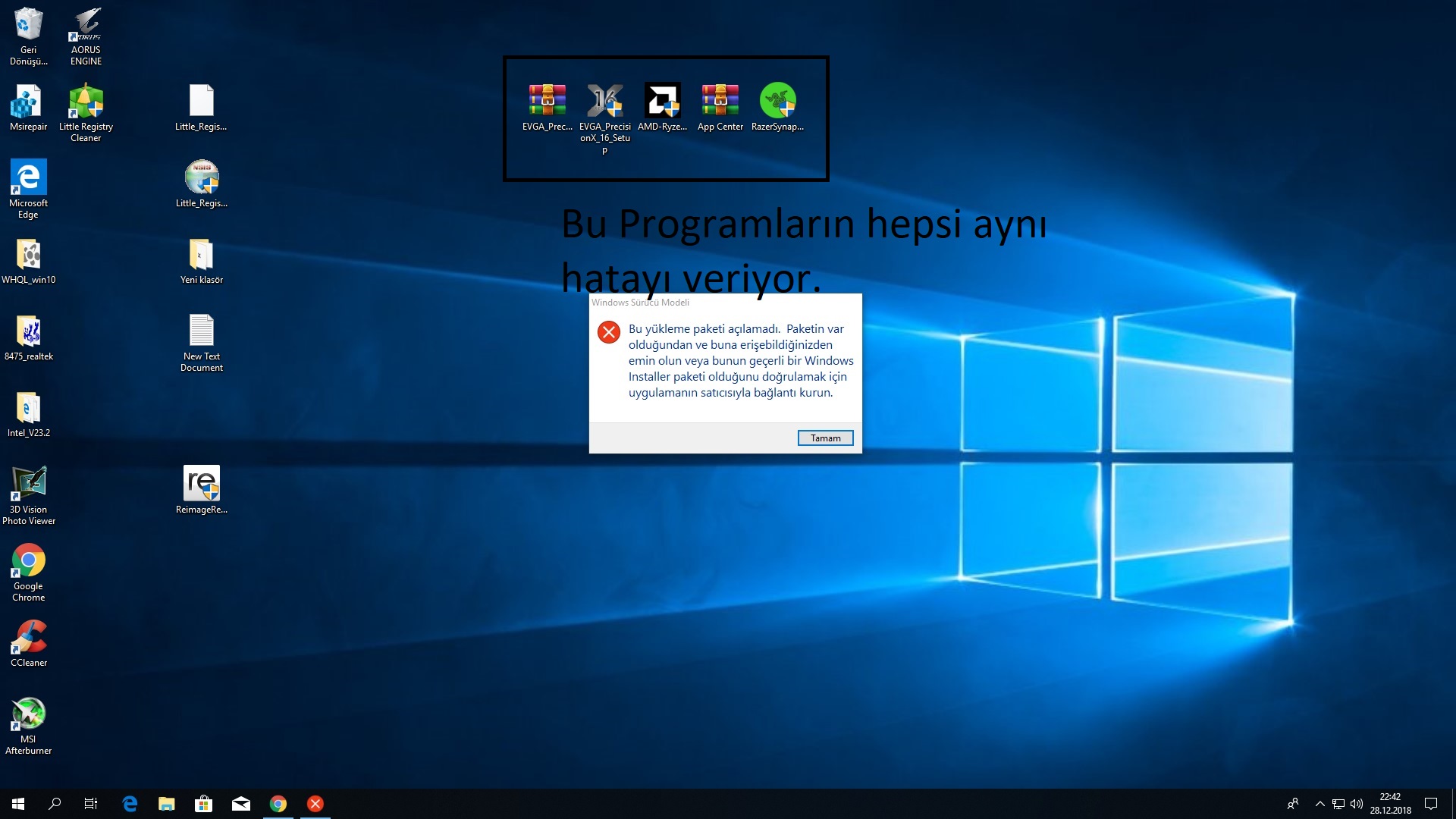This screenshot has width=1456, height=819.
Task: Select the 3D Vision Photo Viewer icon
Action: pyautogui.click(x=29, y=494)
